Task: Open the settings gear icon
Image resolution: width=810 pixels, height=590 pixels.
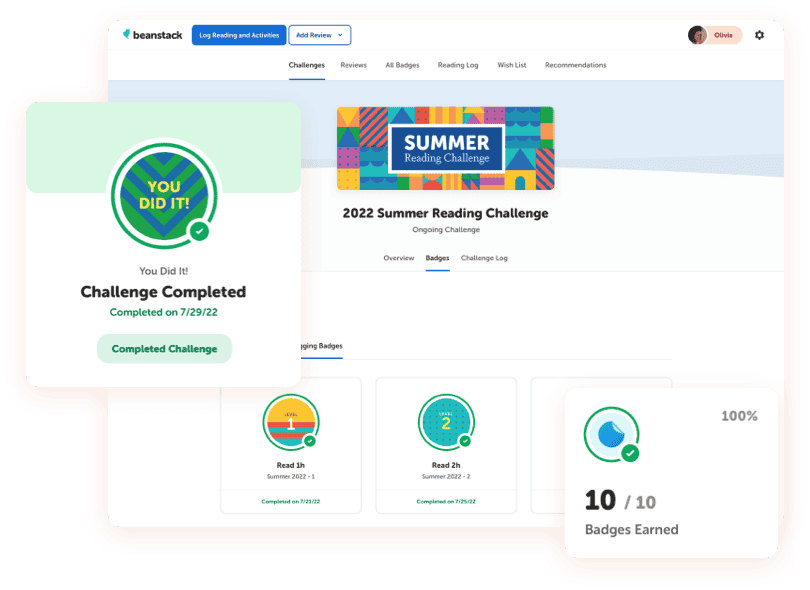Action: 759,35
